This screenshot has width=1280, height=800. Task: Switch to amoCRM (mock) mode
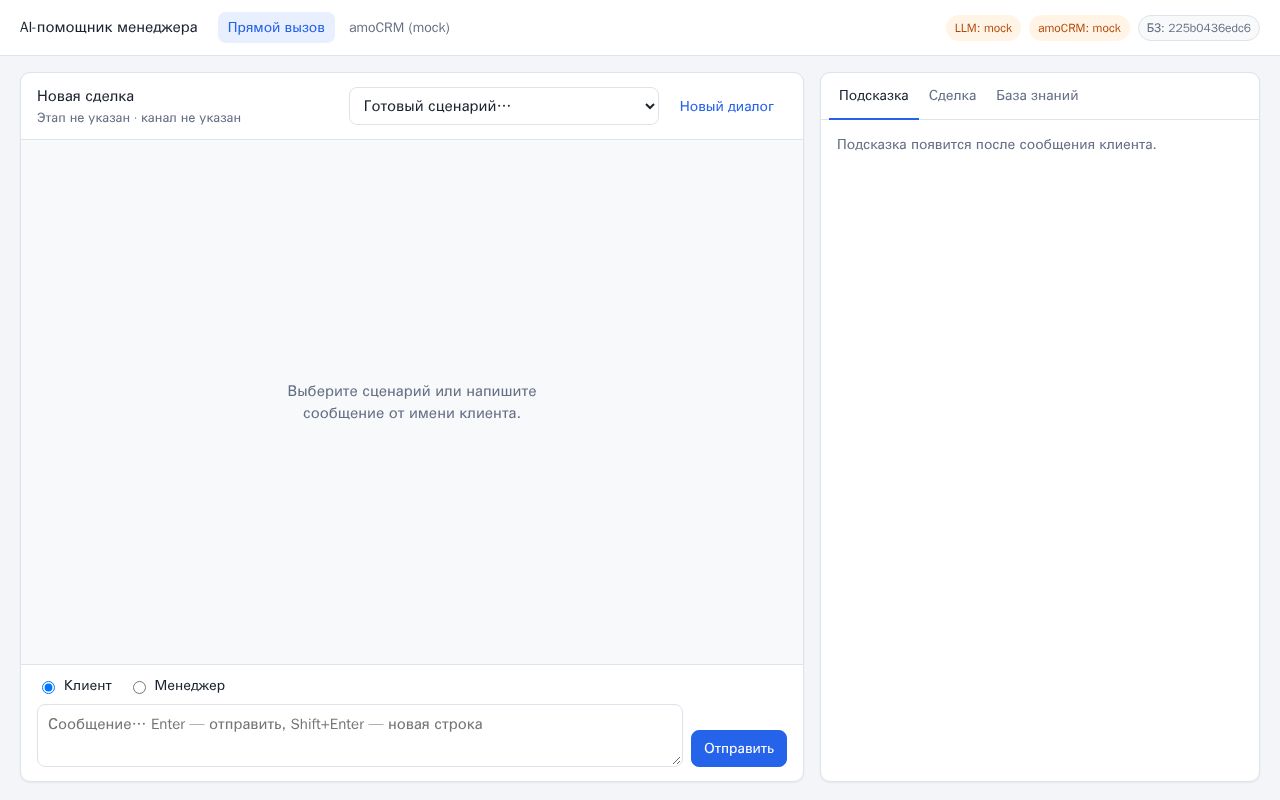tap(399, 28)
